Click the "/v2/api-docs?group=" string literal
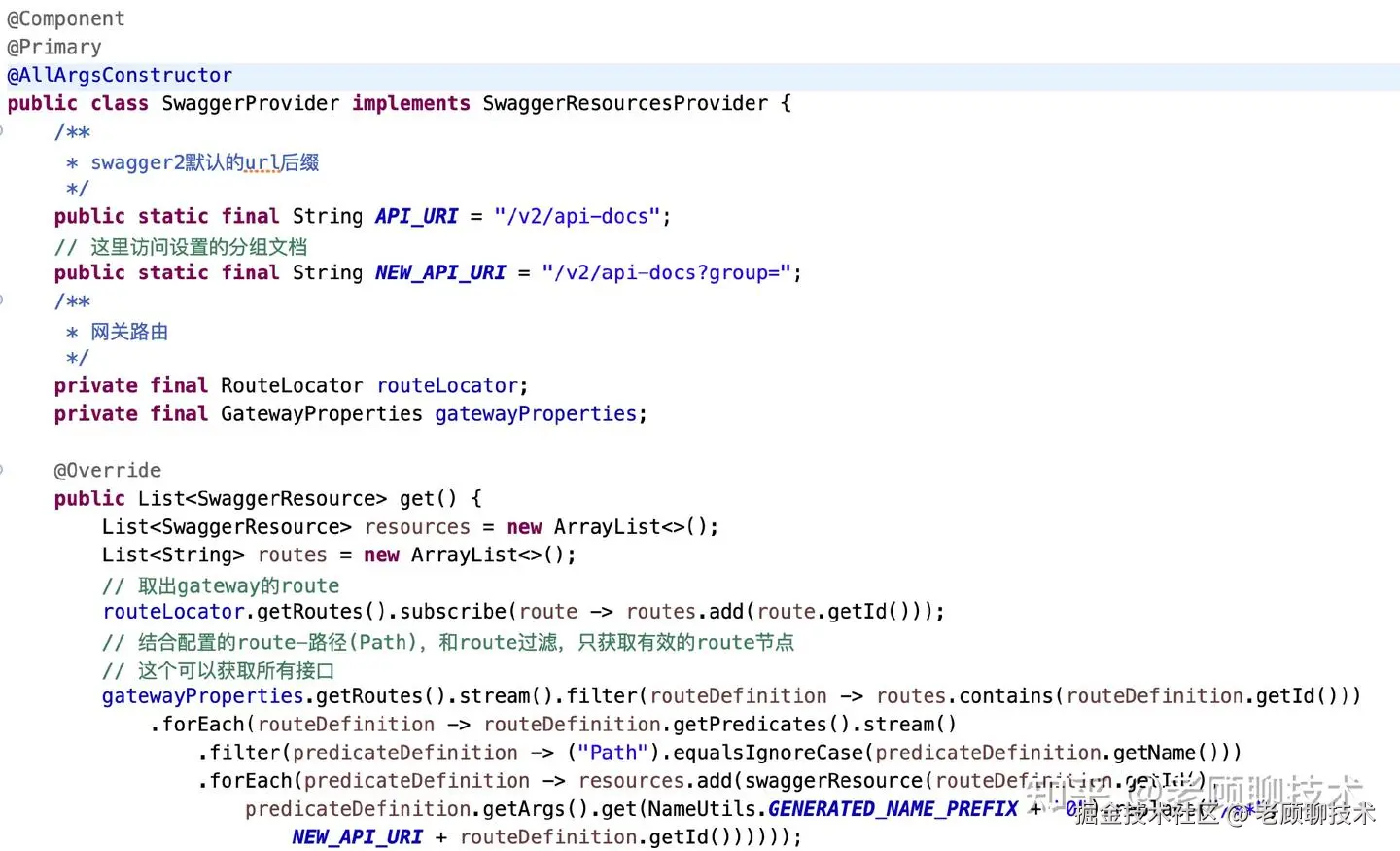 pyautogui.click(x=667, y=272)
